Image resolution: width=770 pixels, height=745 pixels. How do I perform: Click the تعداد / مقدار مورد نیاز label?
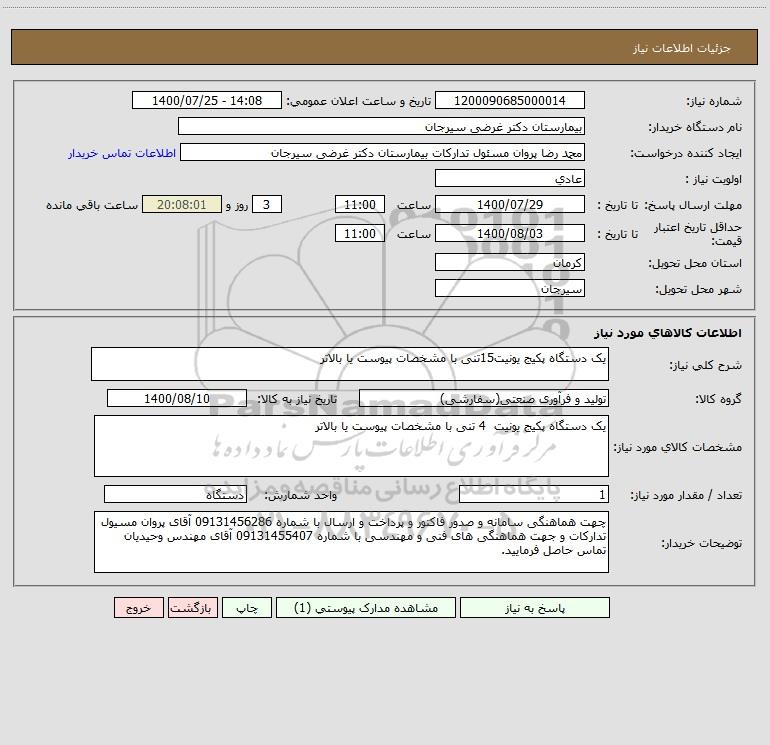(x=686, y=495)
